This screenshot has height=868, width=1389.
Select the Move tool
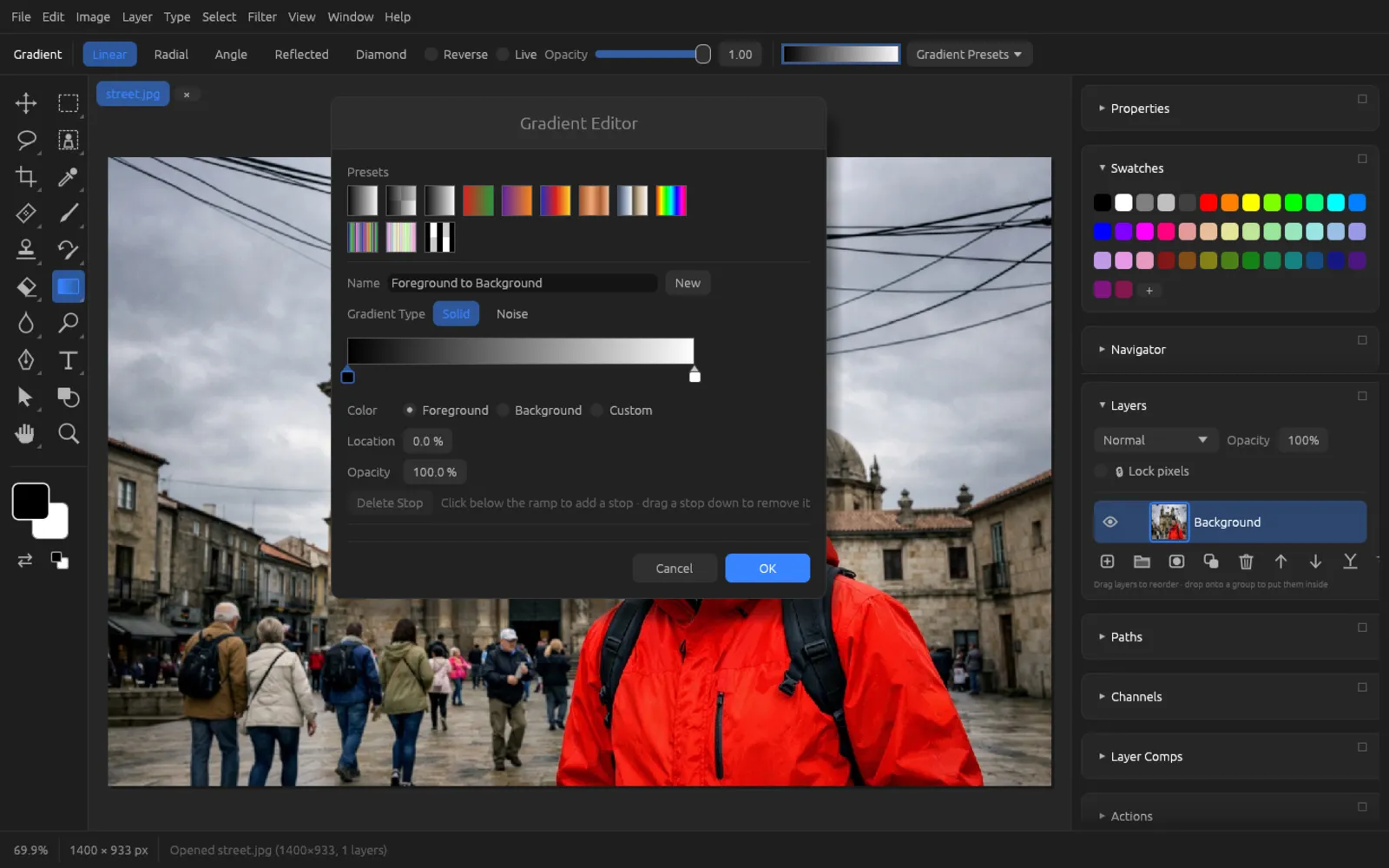[26, 103]
